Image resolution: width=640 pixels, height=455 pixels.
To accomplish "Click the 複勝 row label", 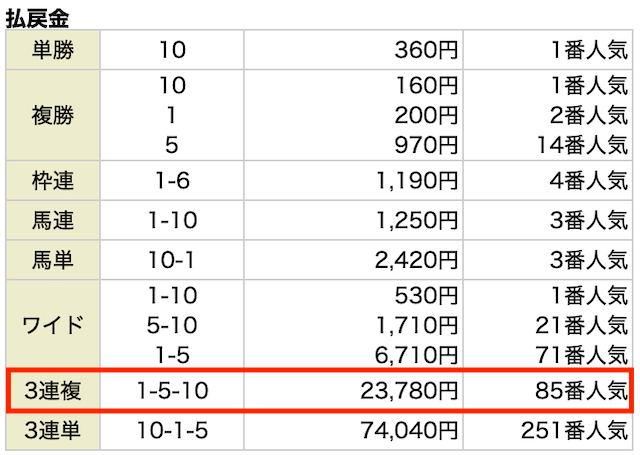I will coord(53,115).
